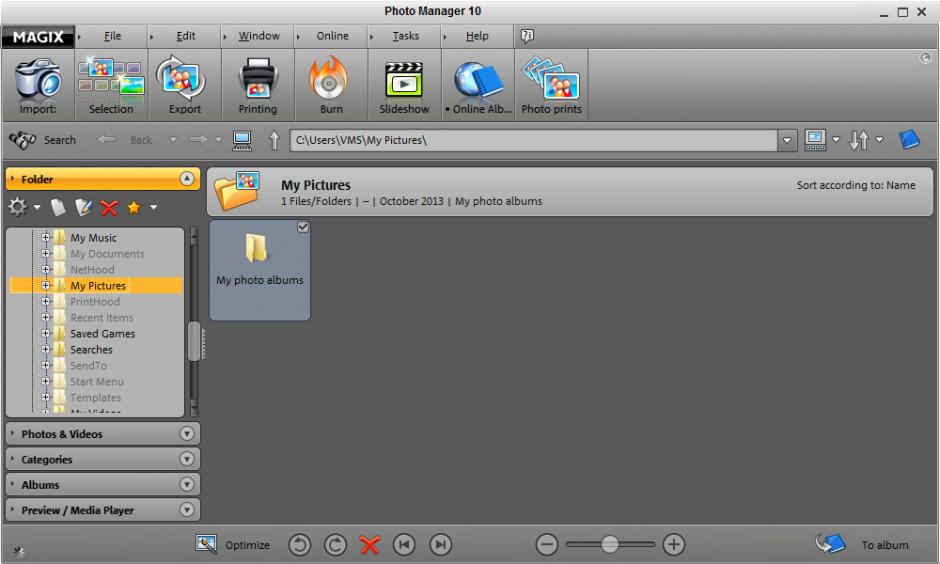This screenshot has height=564, width=940.
Task: Collapse the Folder panel
Action: click(x=186, y=179)
